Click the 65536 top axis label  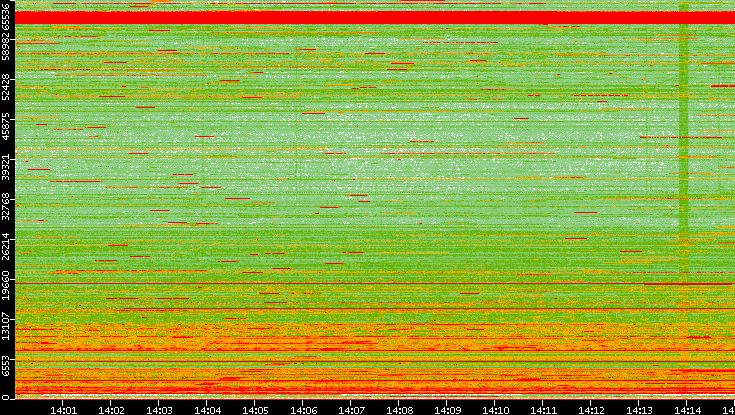(x=5, y=15)
